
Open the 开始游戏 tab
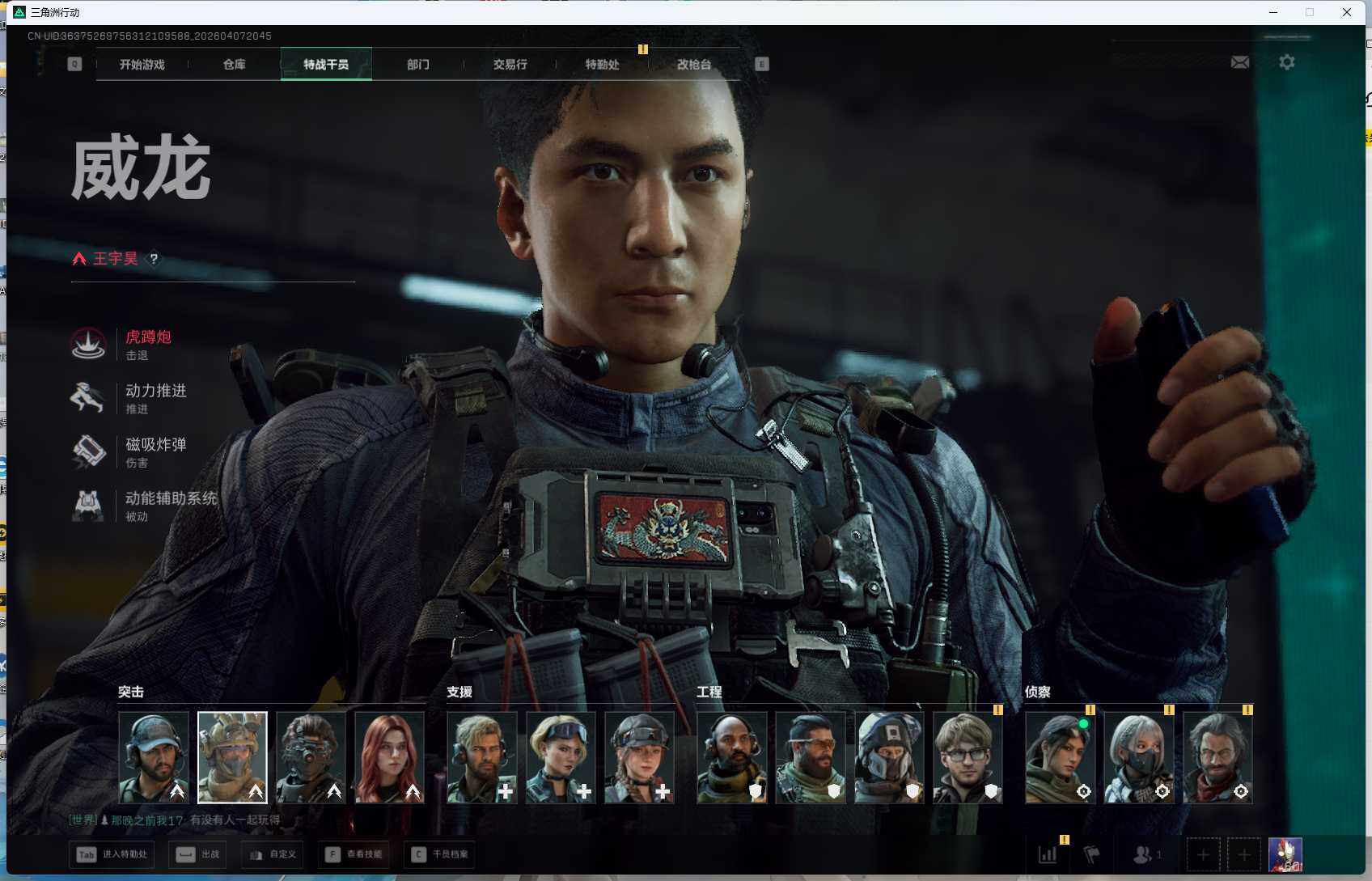pos(142,65)
